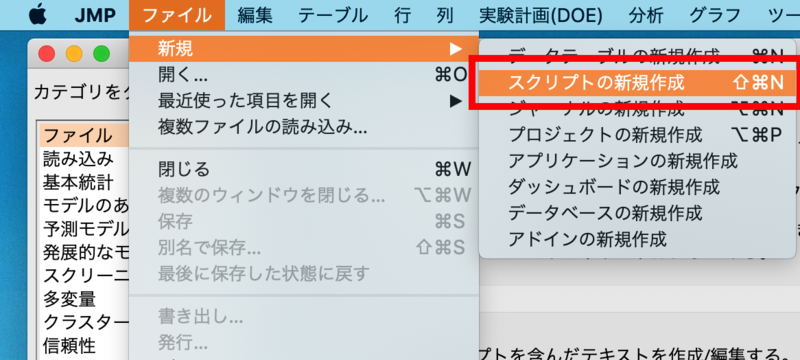Choose アドインの新規作成

click(x=639, y=238)
